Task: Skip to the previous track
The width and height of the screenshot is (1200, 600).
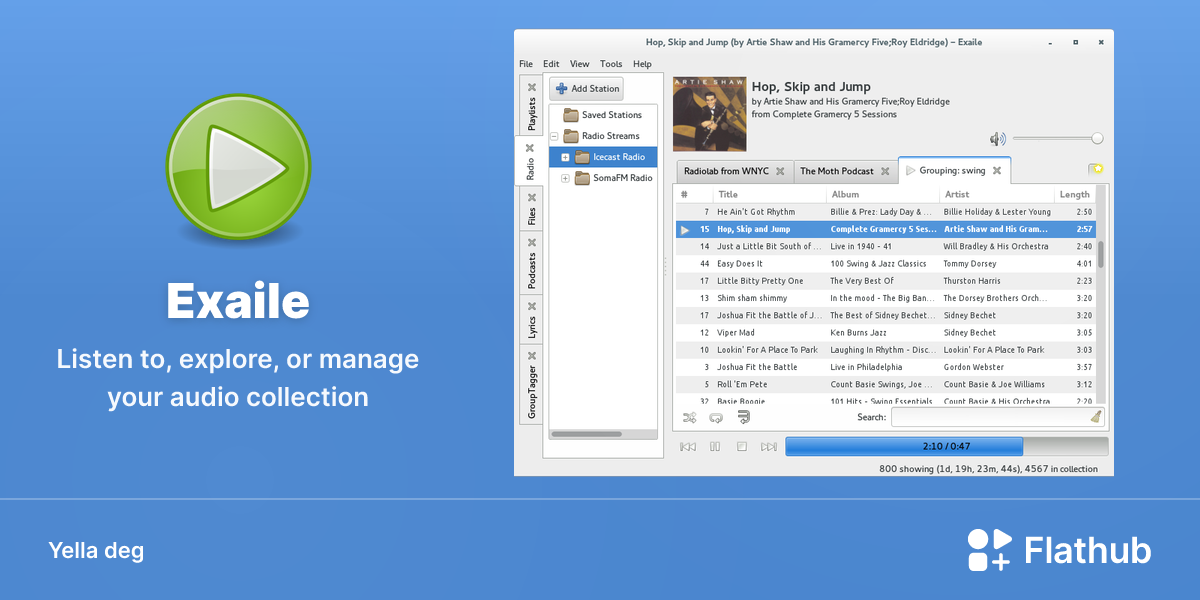Action: point(688,447)
